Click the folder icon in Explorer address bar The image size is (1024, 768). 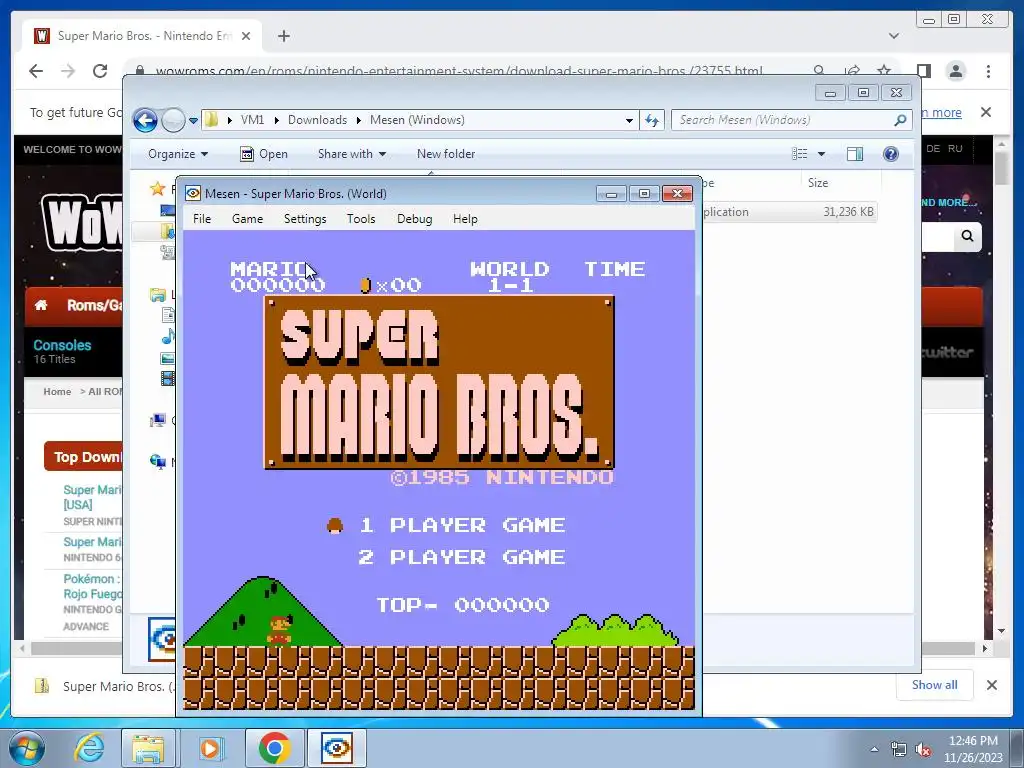(x=212, y=120)
